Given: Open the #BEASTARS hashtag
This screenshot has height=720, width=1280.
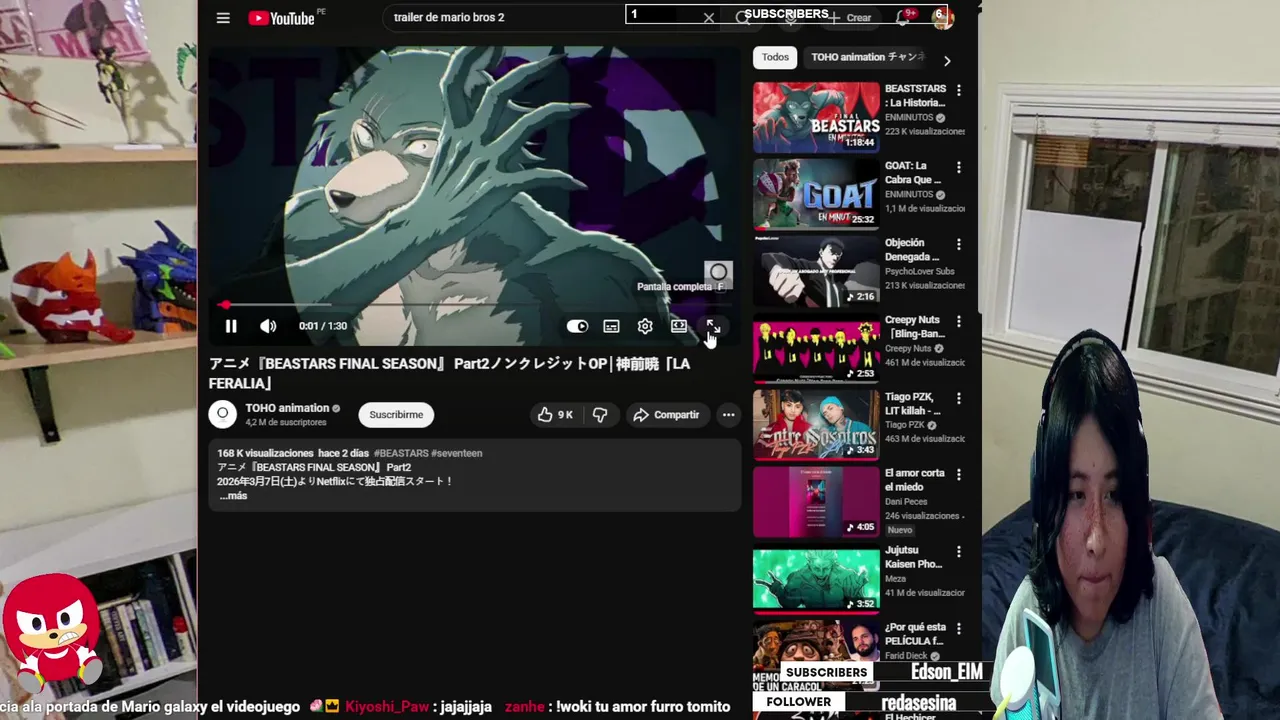Looking at the screenshot, I should click(401, 453).
